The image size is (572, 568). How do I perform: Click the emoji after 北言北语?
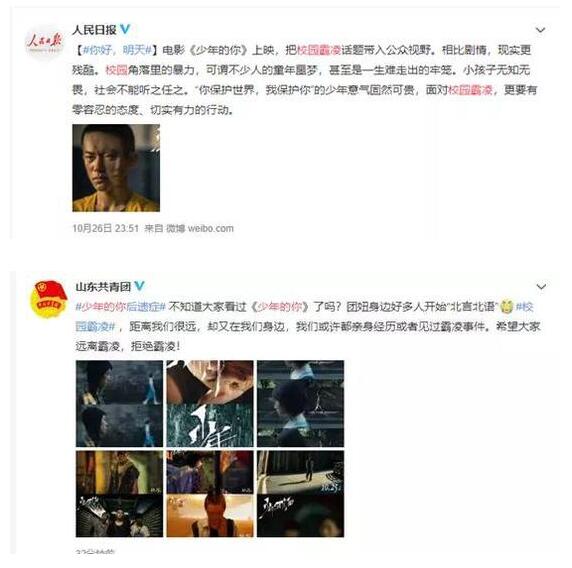pos(507,306)
